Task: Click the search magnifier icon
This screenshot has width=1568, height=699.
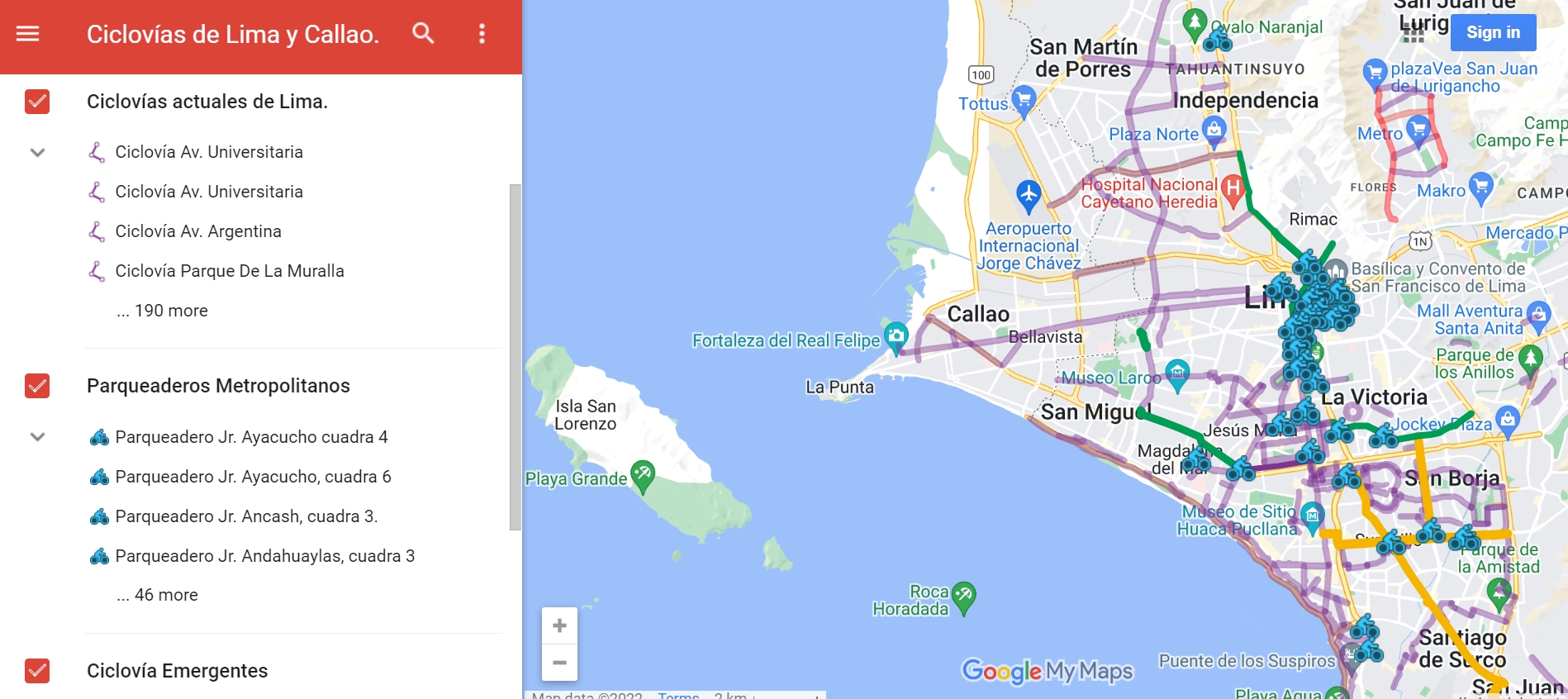Action: (x=423, y=33)
